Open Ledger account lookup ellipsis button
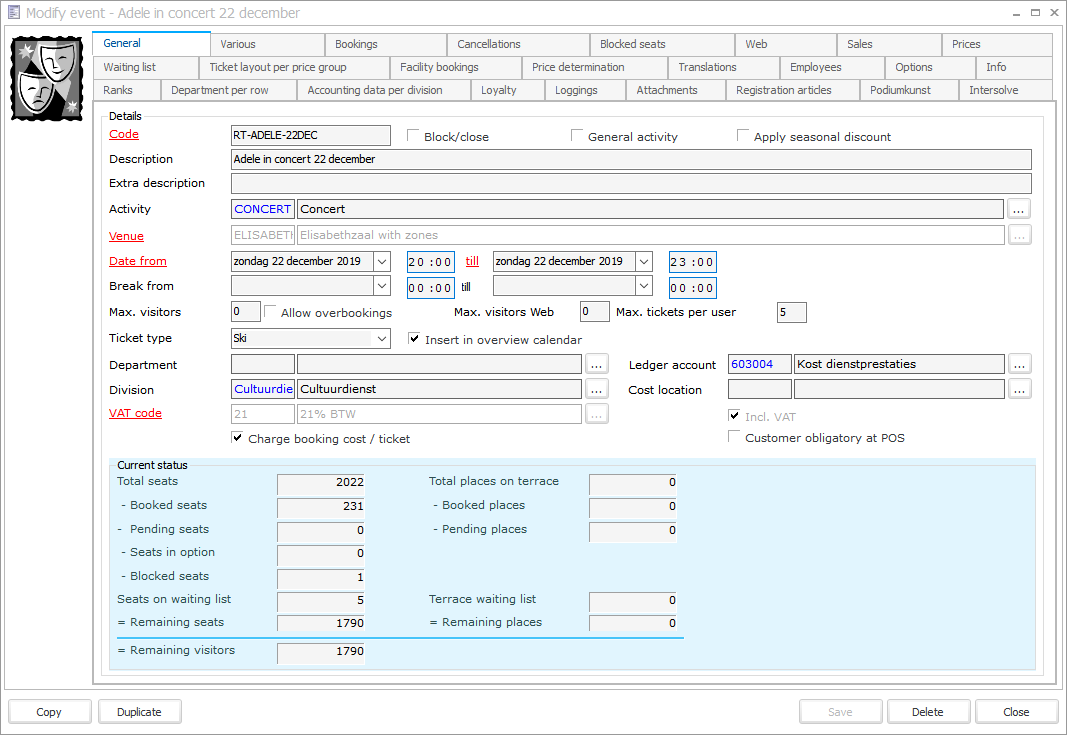This screenshot has height=735, width=1067. pyautogui.click(x=1018, y=364)
